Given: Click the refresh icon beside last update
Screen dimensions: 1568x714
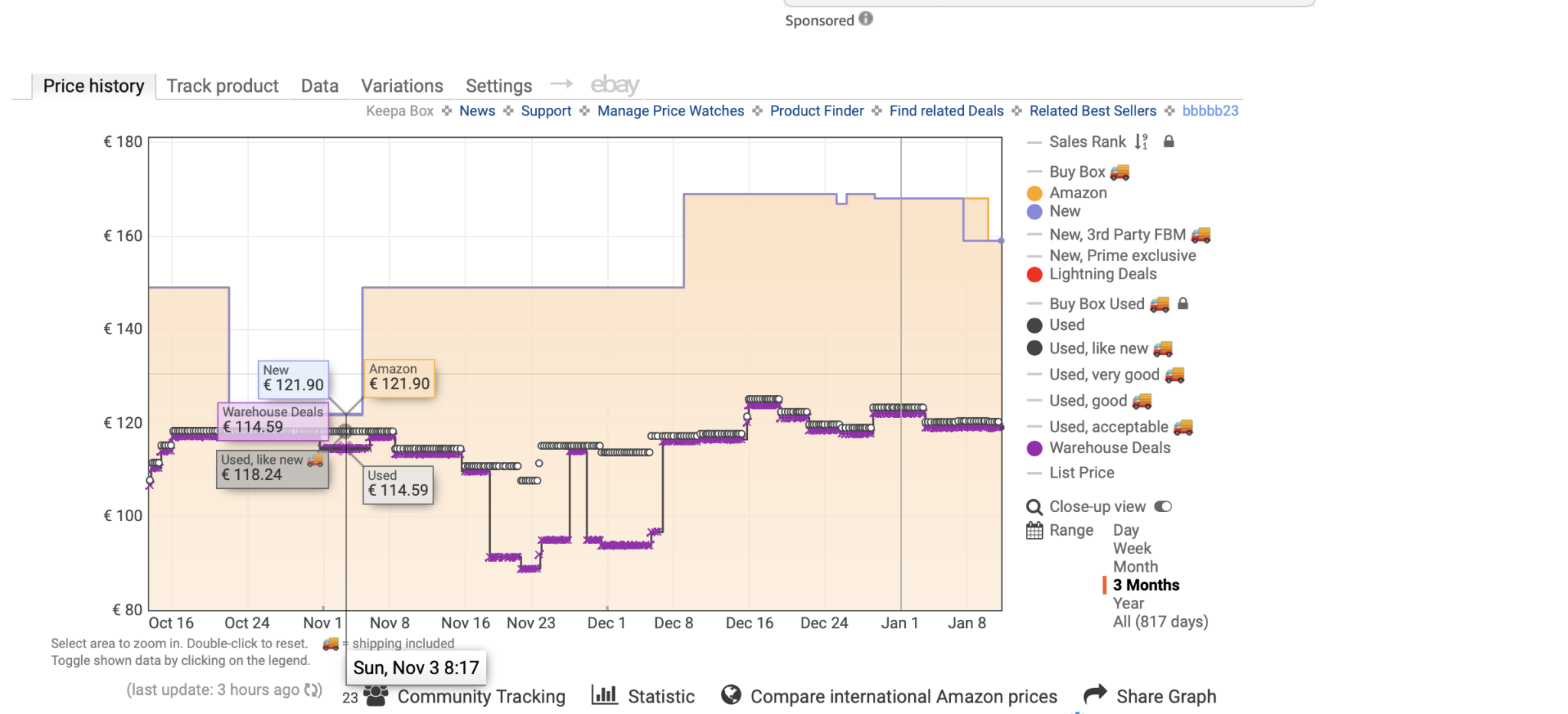Looking at the screenshot, I should pyautogui.click(x=312, y=690).
